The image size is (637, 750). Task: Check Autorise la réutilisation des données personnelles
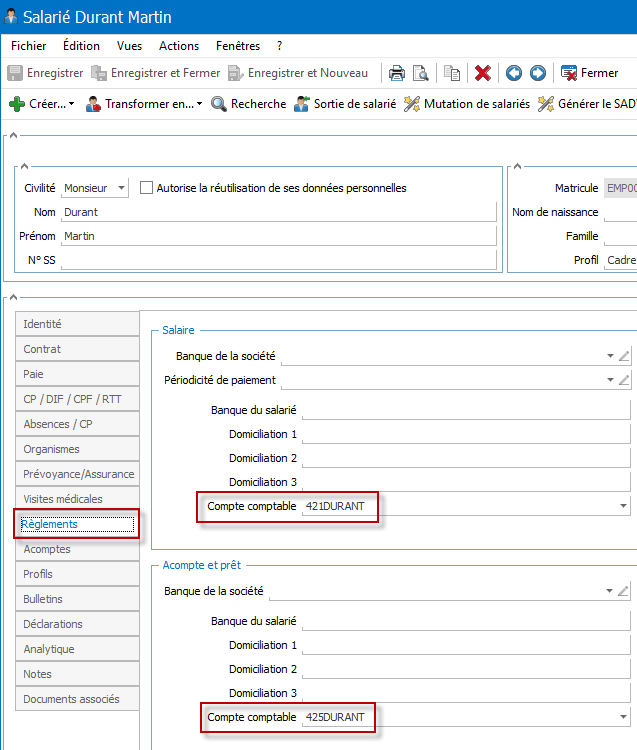pyautogui.click(x=146, y=188)
